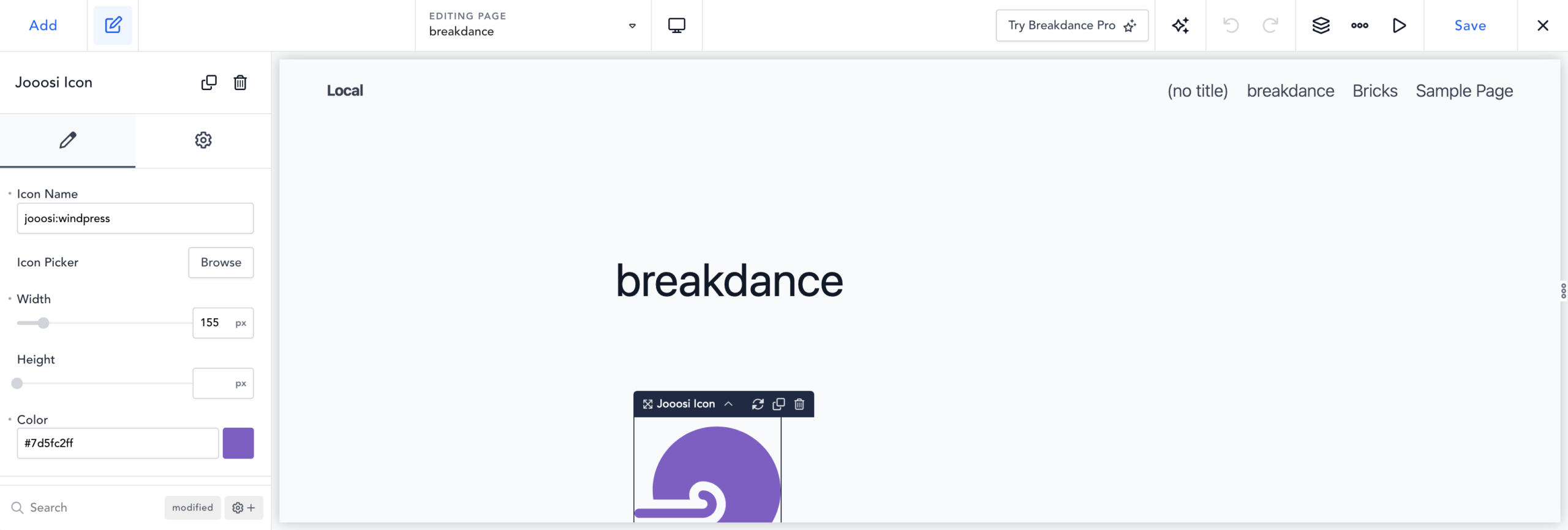Adjust the Height slider handle
1568x530 pixels.
tap(17, 383)
